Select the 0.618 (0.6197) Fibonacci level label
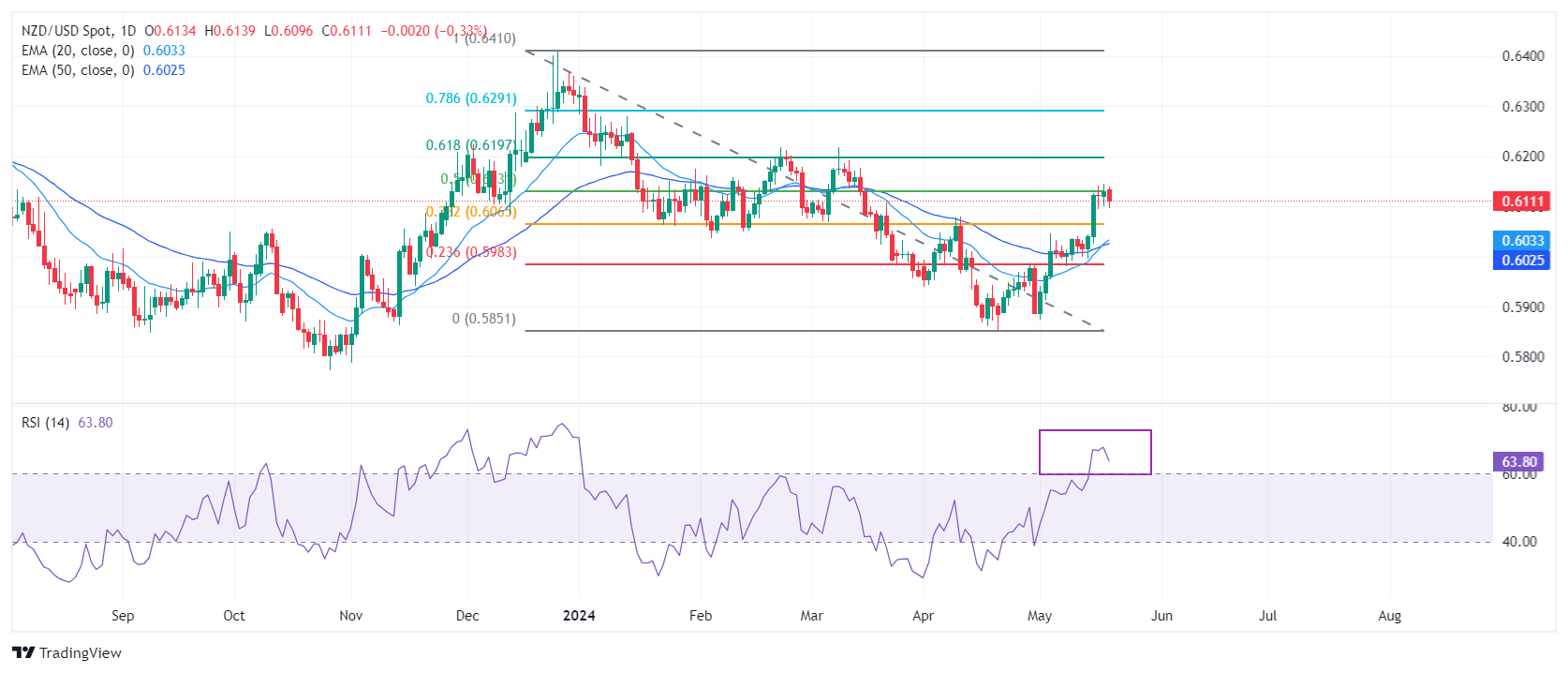 (x=470, y=145)
